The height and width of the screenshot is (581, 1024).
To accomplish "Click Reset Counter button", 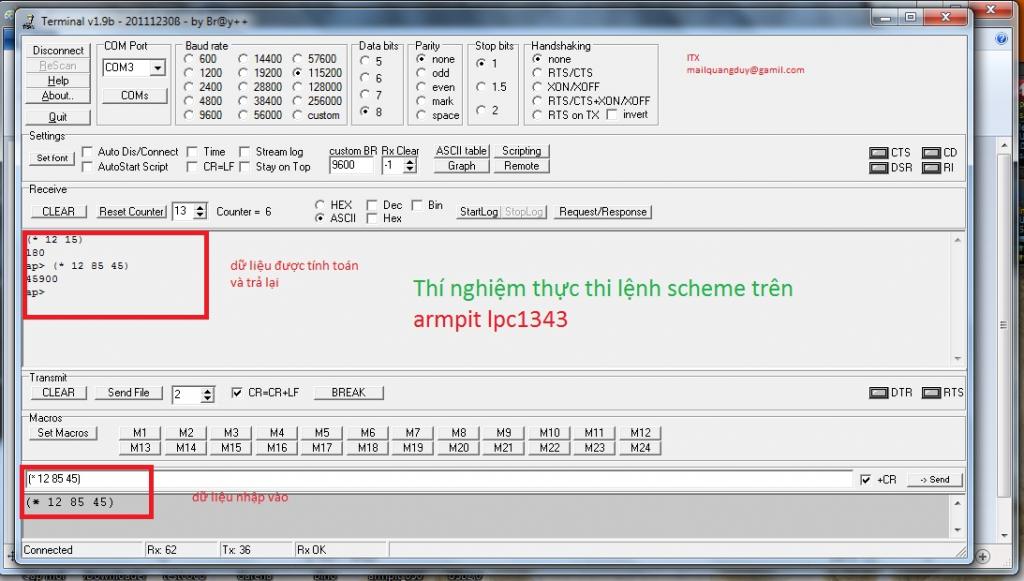I will click(x=131, y=212).
